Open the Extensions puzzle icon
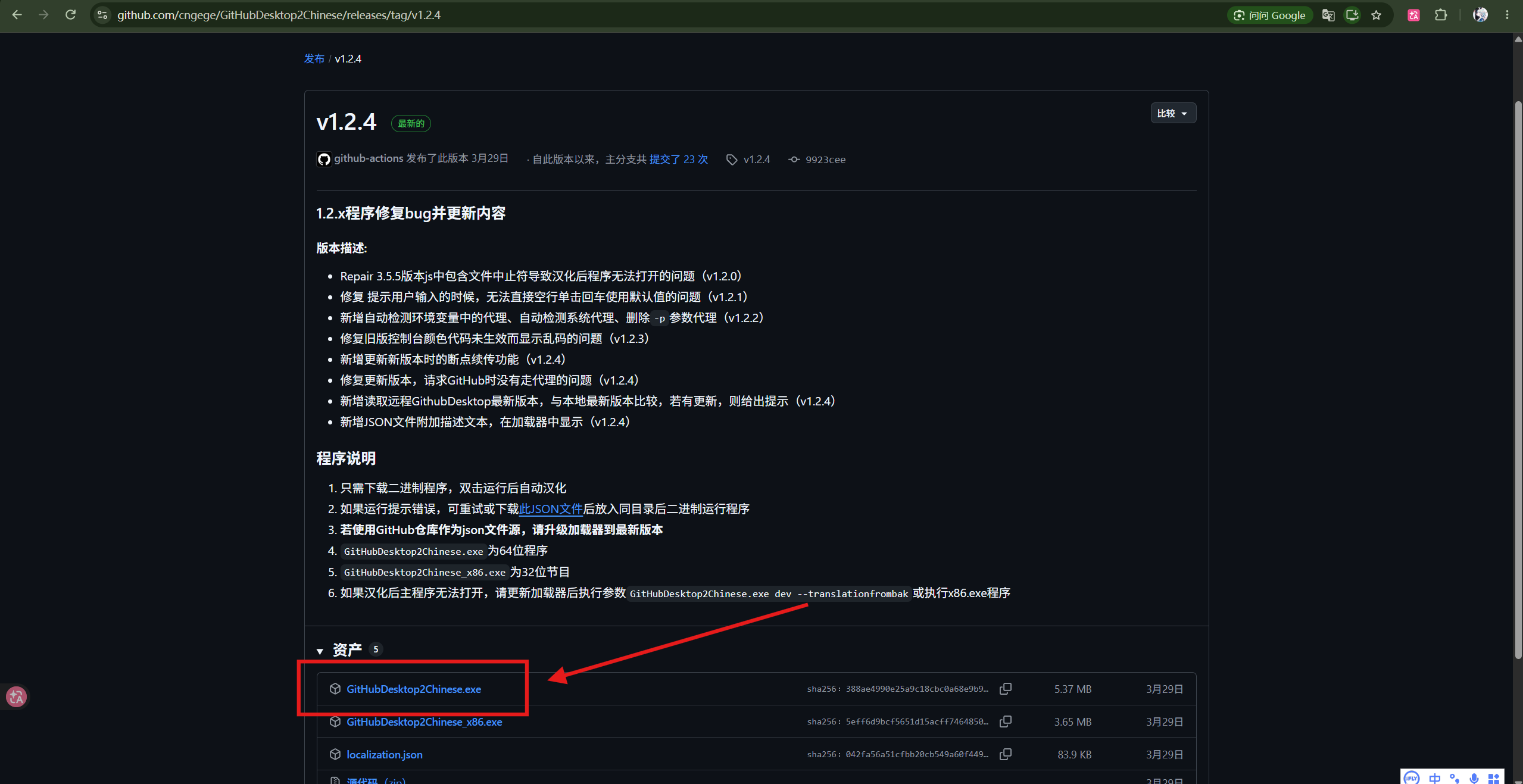The image size is (1523, 784). pyautogui.click(x=1441, y=15)
